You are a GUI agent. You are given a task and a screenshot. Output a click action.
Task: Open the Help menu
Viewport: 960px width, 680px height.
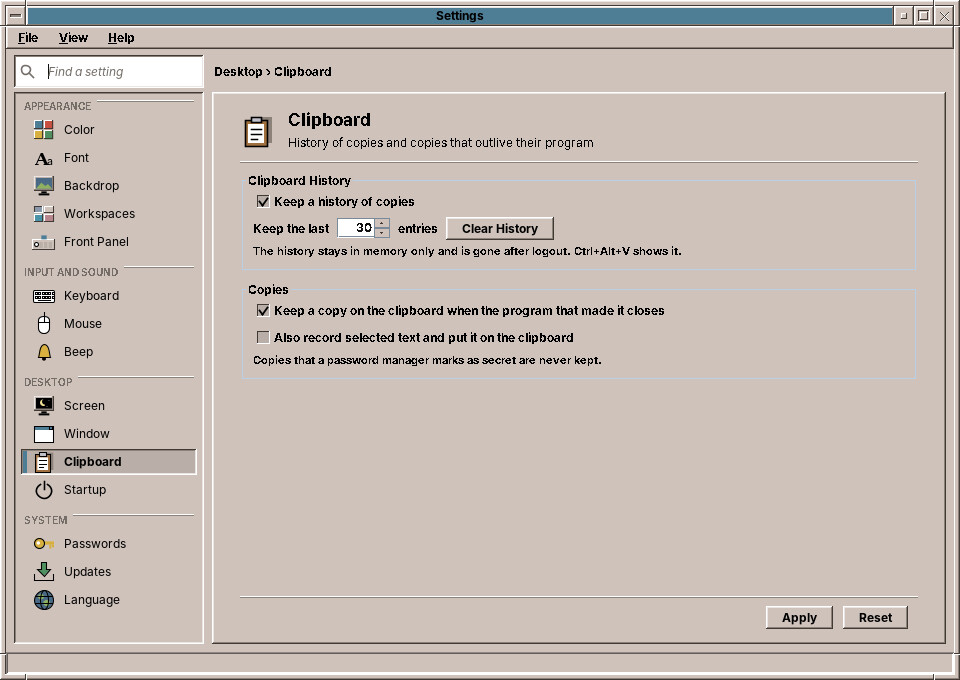pos(121,38)
